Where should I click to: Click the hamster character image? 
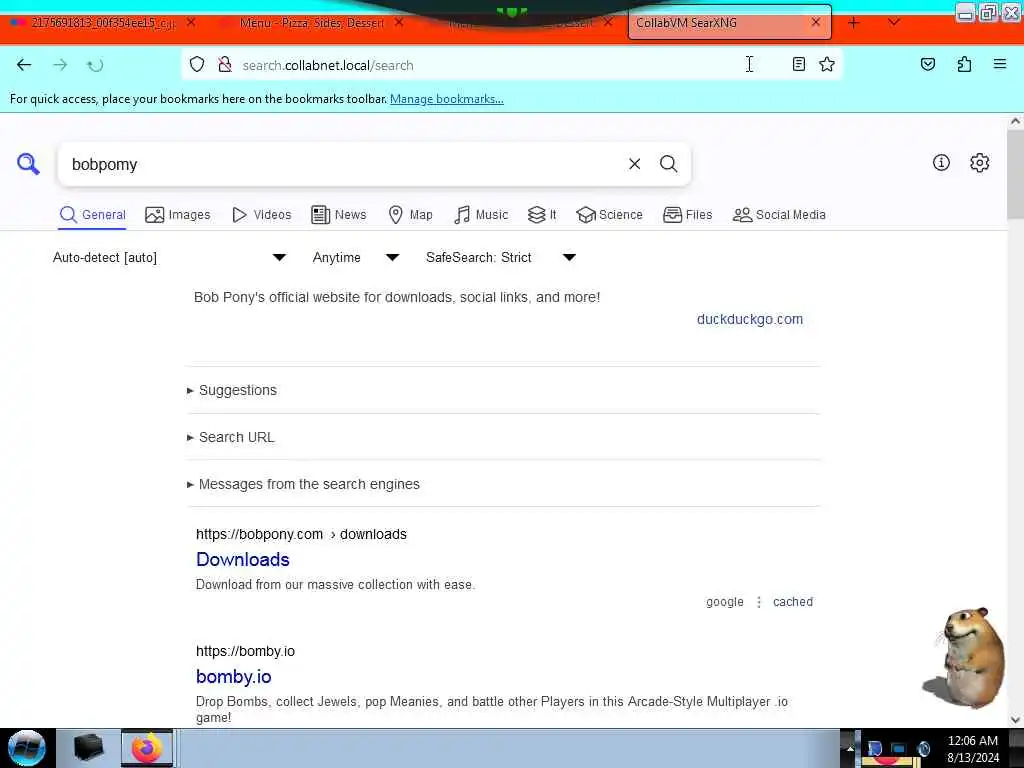point(966,658)
